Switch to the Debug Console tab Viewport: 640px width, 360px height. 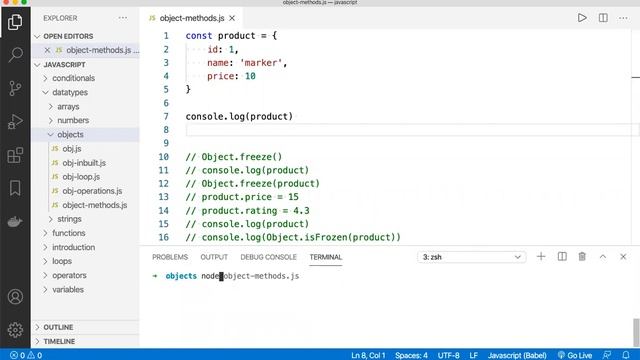point(268,257)
